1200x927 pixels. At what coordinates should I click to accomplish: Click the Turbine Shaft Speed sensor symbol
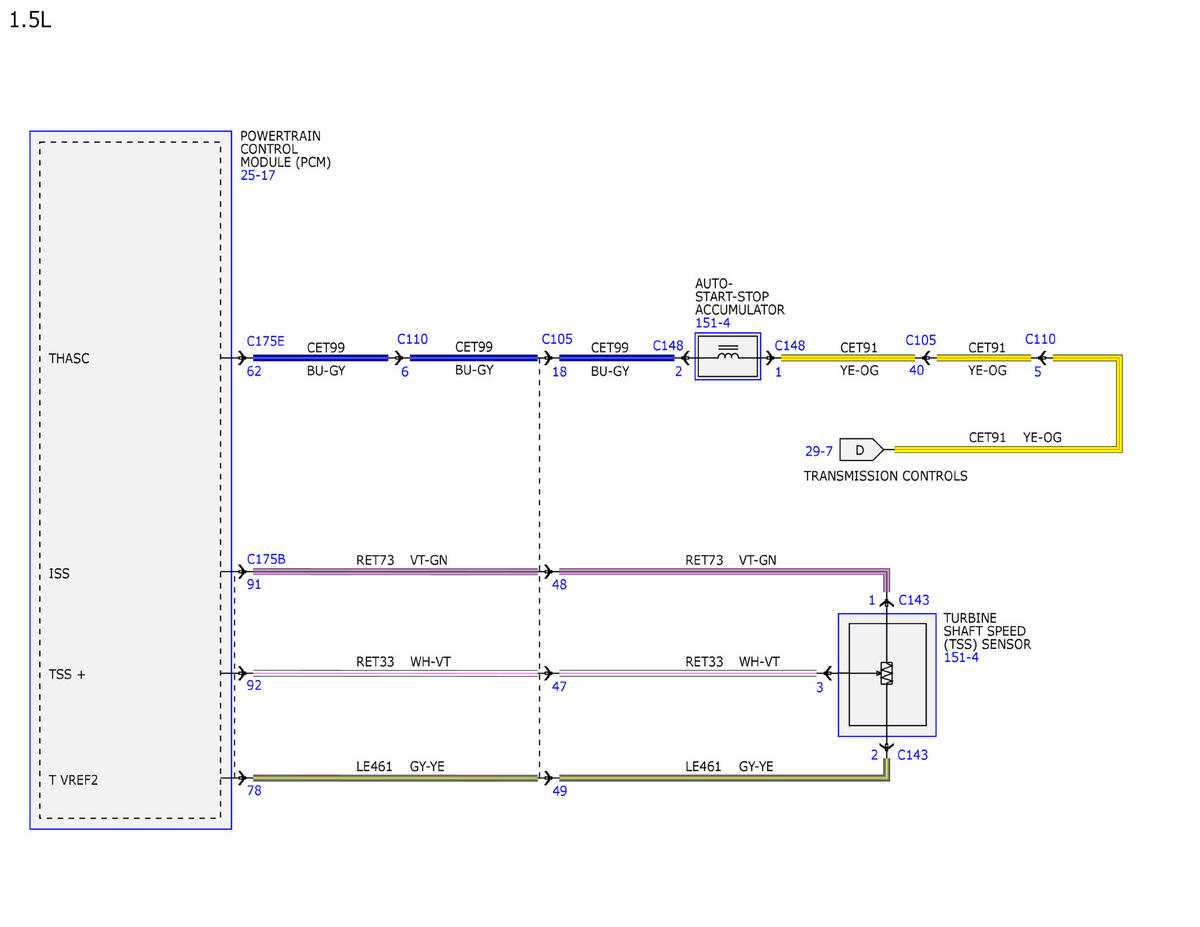pos(887,673)
